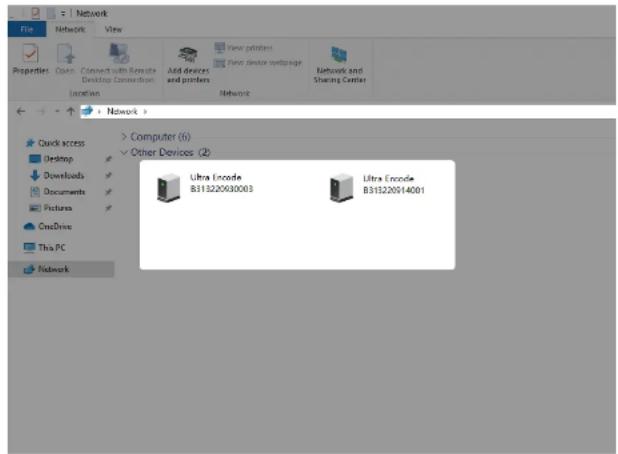Screen dimensions: 618x454
Task: Expand breadcrumb chevron after Network
Action: tap(145, 112)
